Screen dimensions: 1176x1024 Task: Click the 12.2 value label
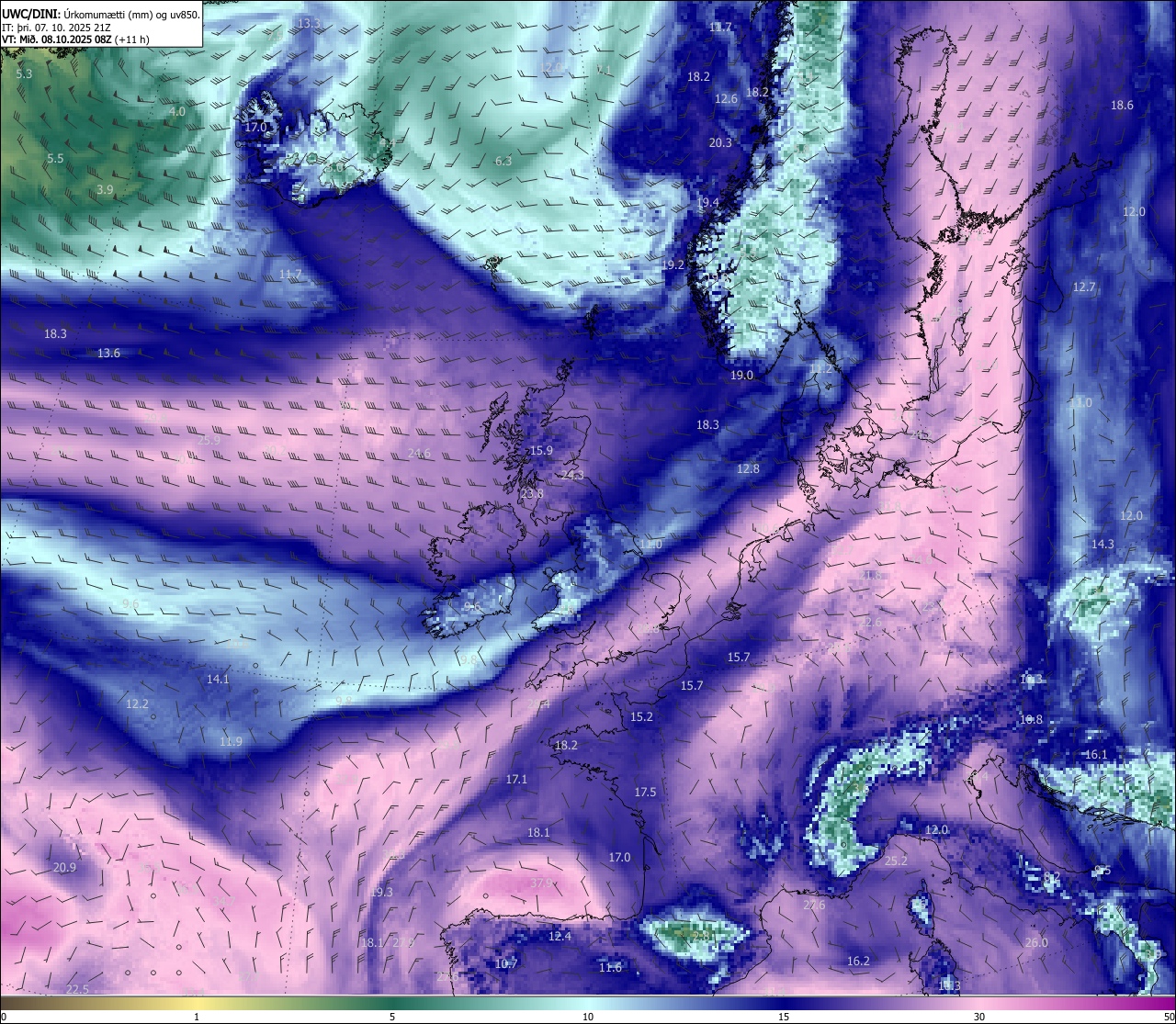pos(137,703)
